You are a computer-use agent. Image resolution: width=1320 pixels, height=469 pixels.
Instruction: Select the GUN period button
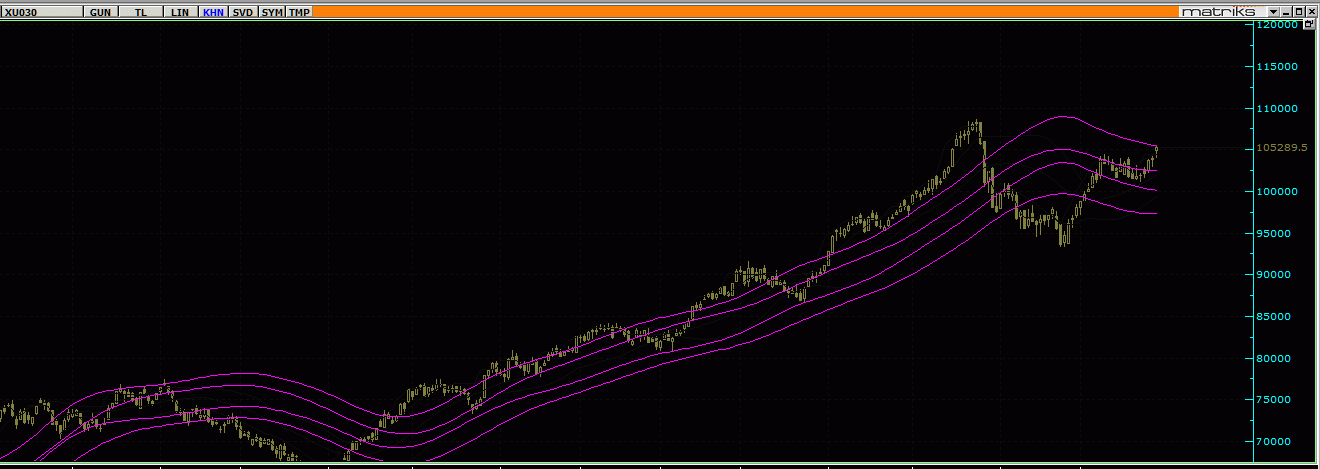(x=101, y=12)
